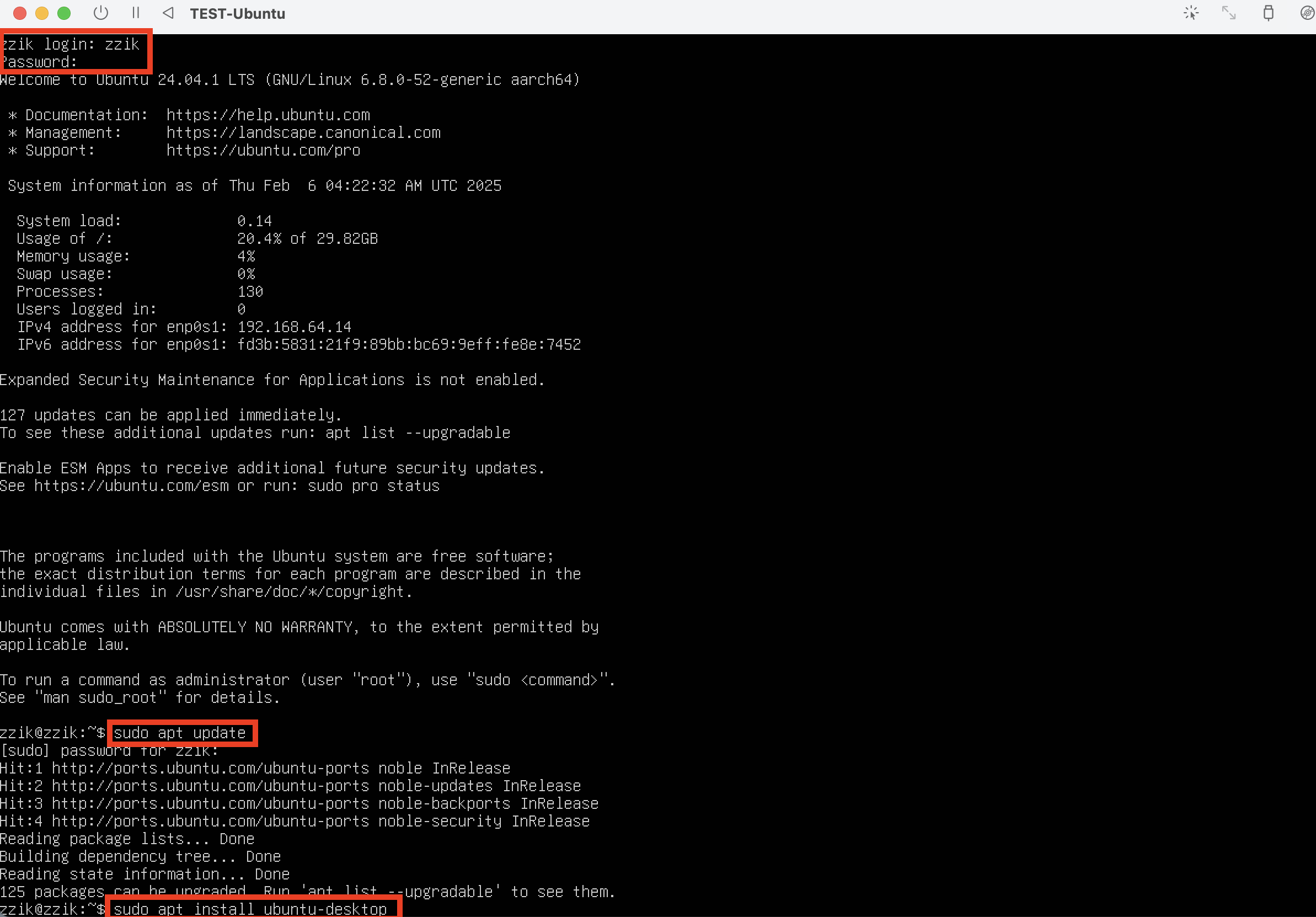1316x917 pixels.
Task: Click the 'applicable law.' line
Action: click(x=65, y=644)
